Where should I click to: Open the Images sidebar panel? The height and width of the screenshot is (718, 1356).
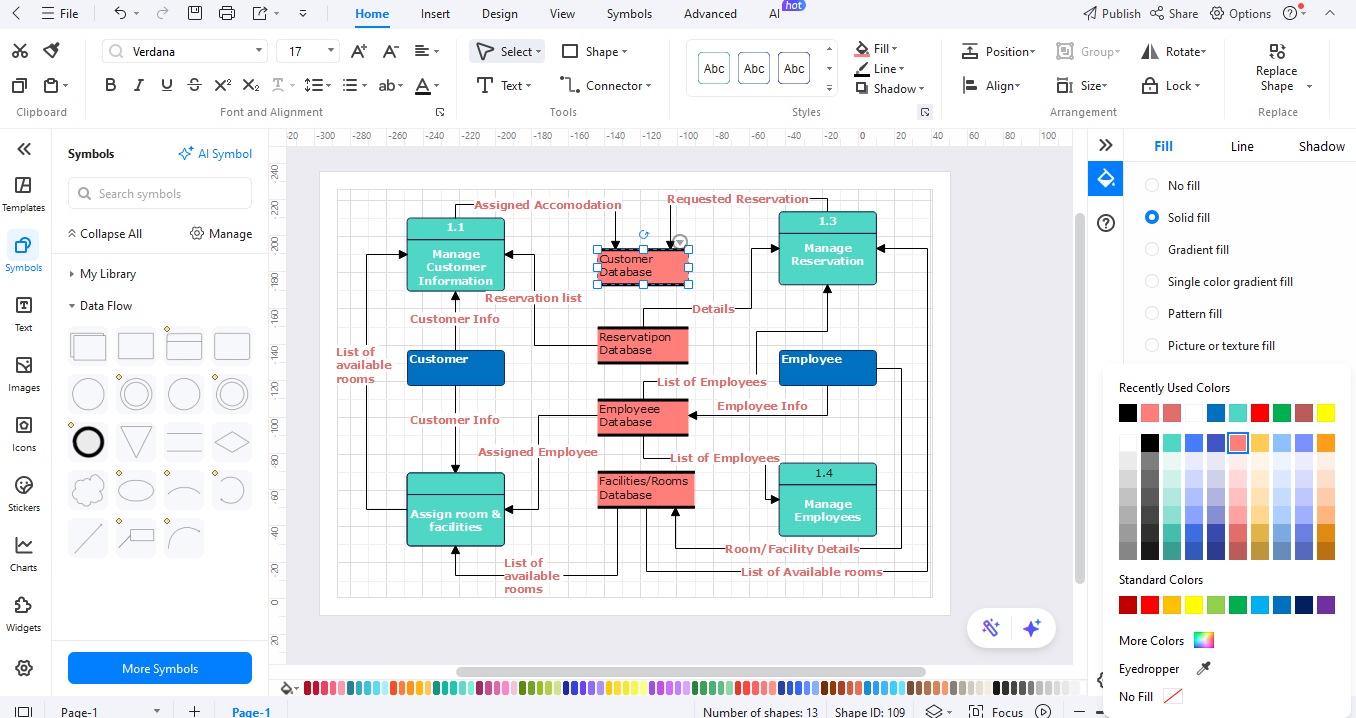pos(24,374)
